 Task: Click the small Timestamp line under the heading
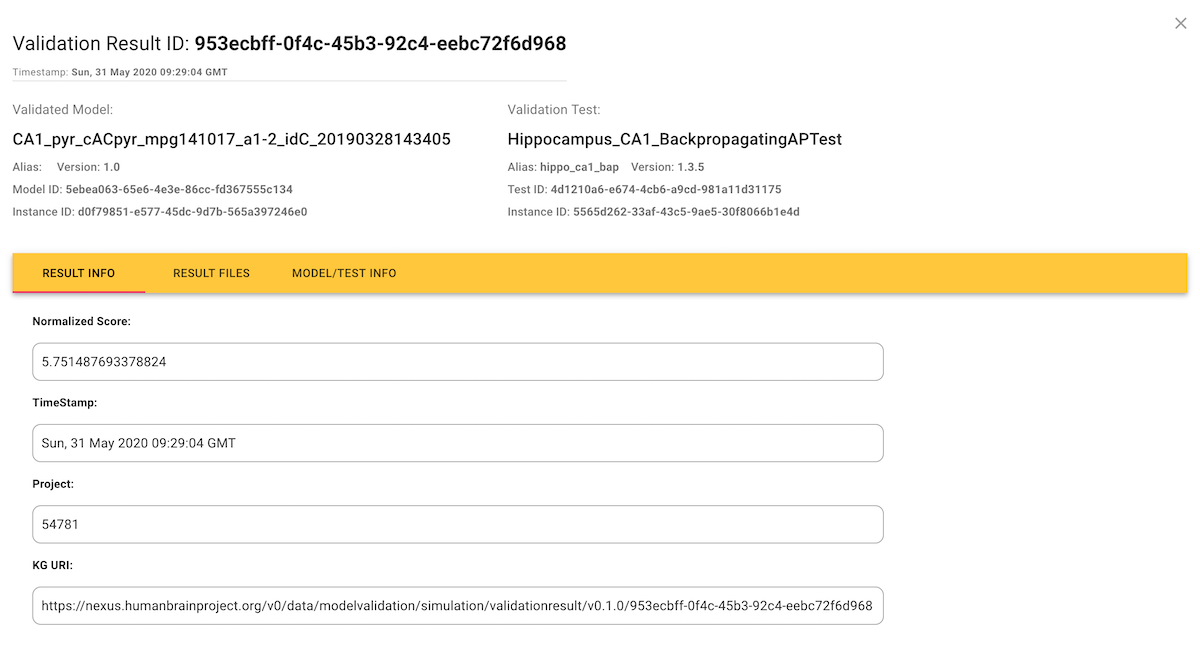coord(120,72)
